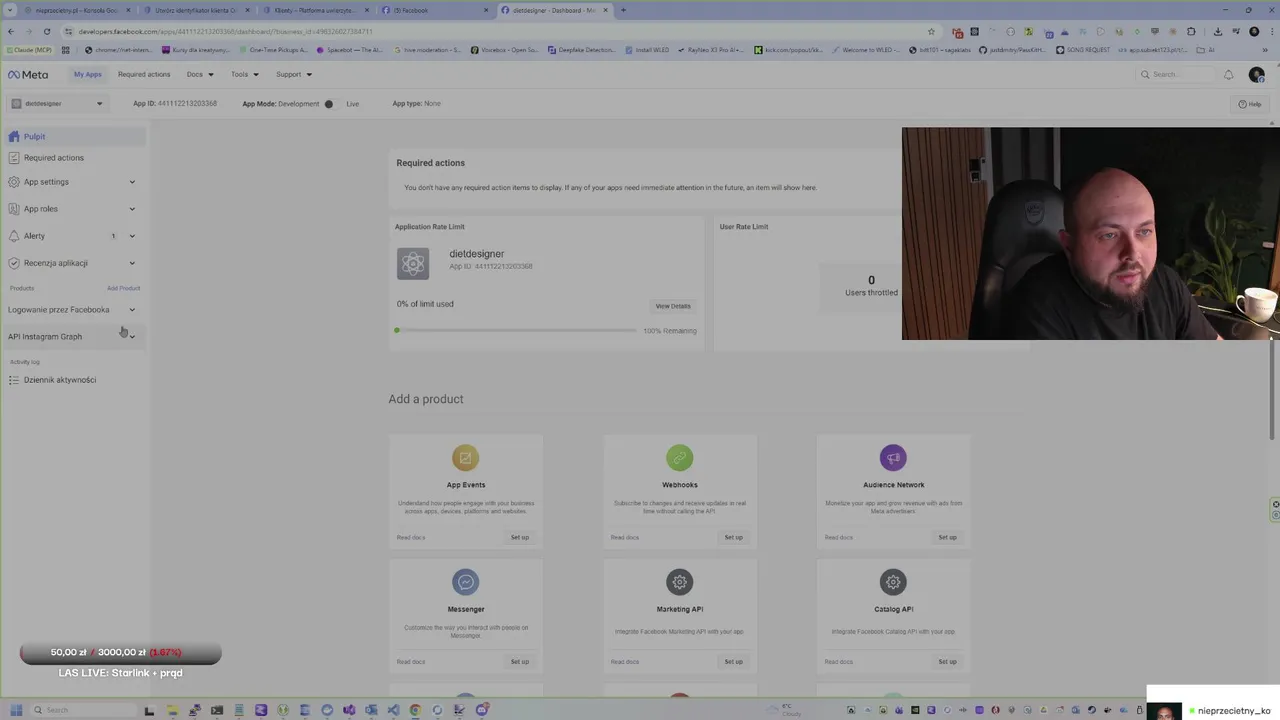This screenshot has width=1280, height=720.
Task: Click the App roles icon
Action: tap(14, 209)
